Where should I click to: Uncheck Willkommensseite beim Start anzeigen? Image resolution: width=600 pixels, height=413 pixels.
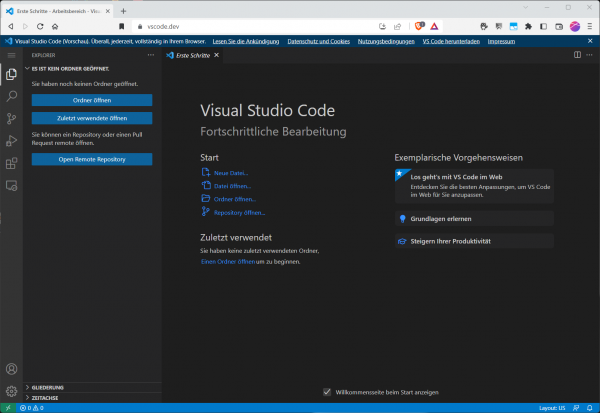[x=327, y=392]
